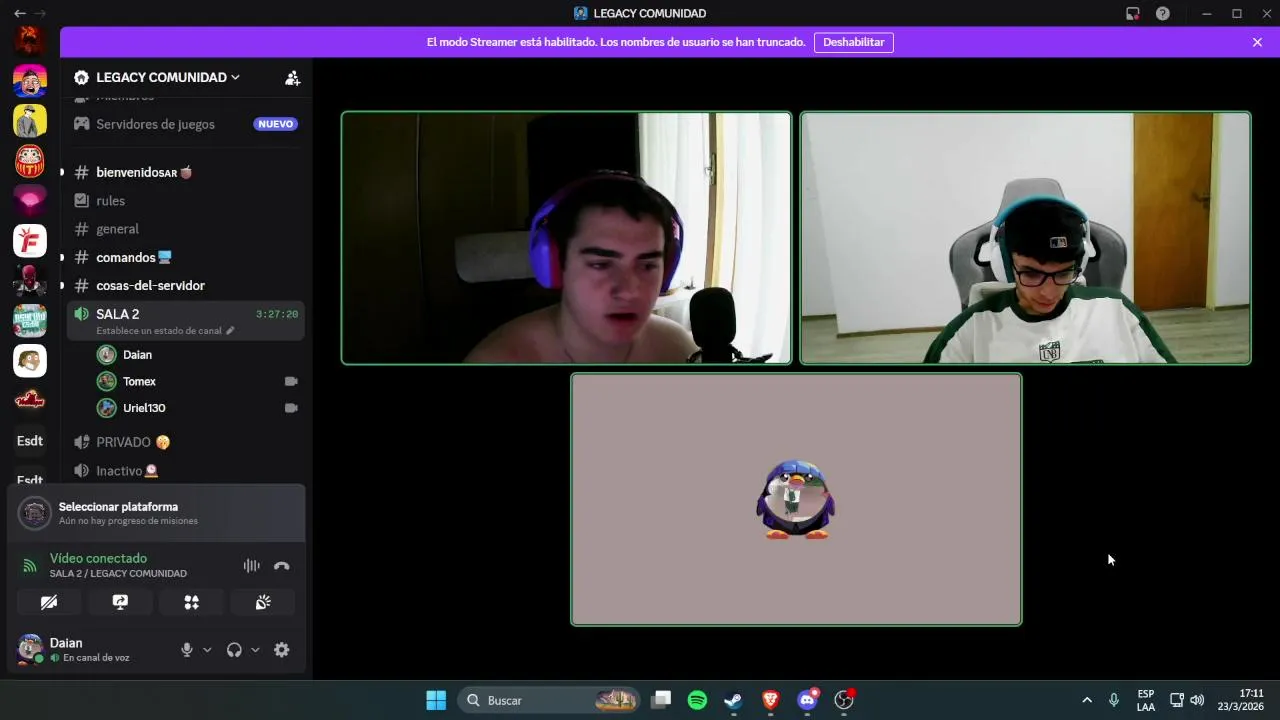Toggle noise suppression waveform icon
This screenshot has height=720, width=1280.
pos(252,566)
